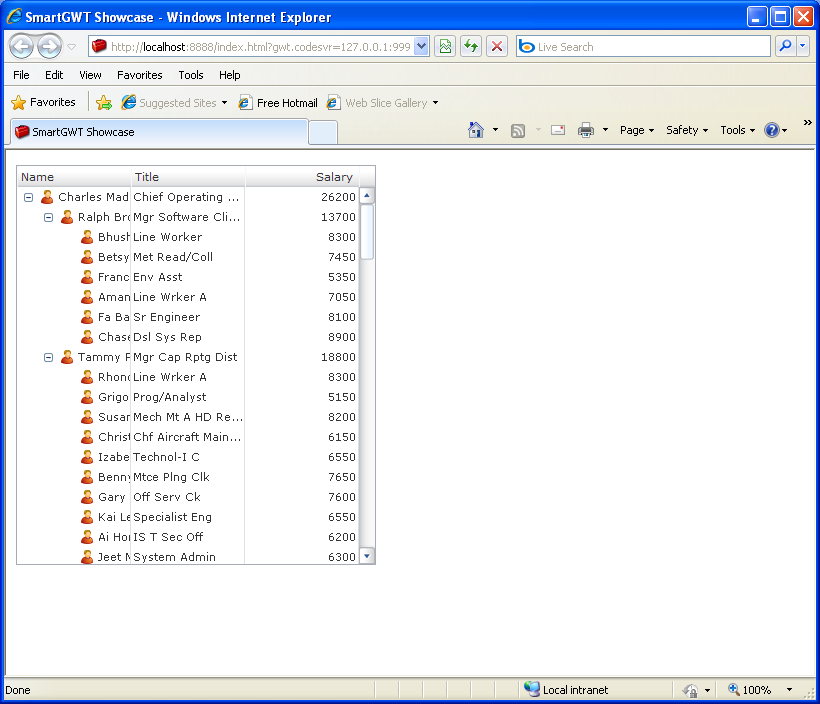Image resolution: width=820 pixels, height=704 pixels.
Task: Click person icon in Line Worker row
Action: tap(87, 237)
